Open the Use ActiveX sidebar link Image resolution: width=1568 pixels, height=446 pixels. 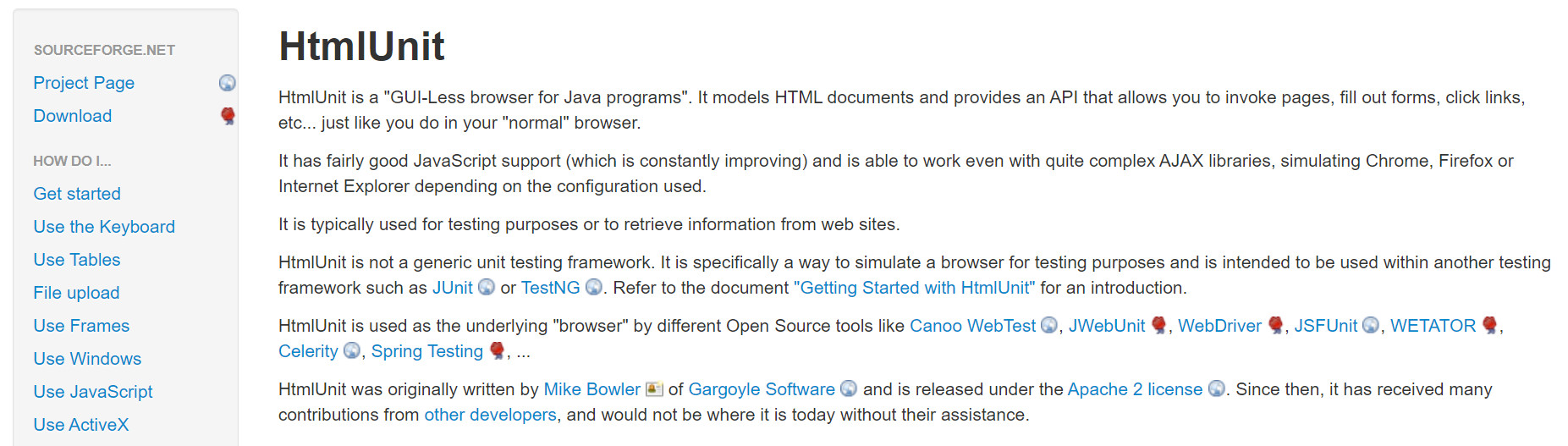(x=81, y=425)
